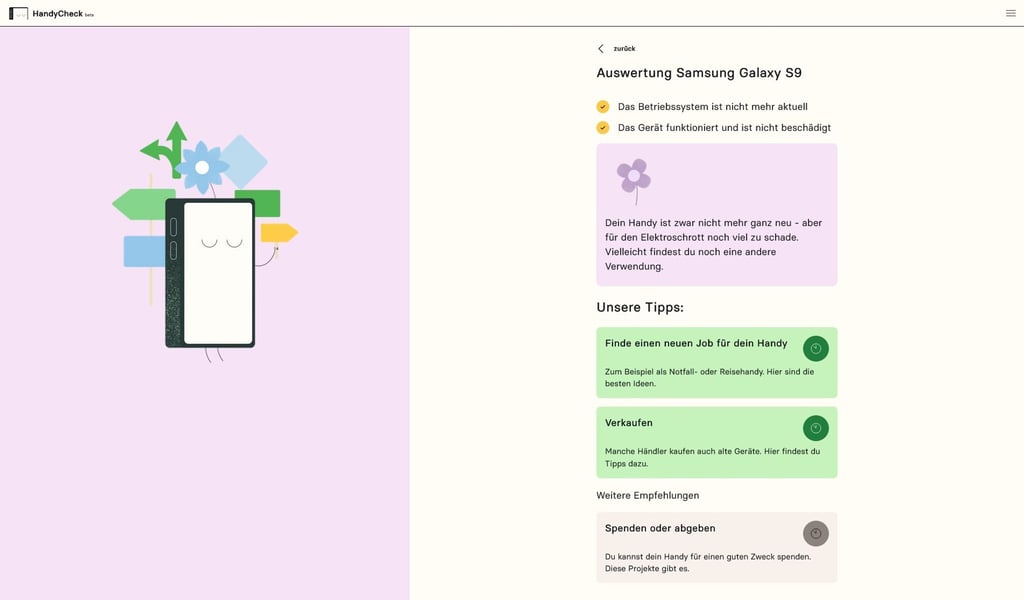The width and height of the screenshot is (1024, 600).
Task: Open the hamburger menu icon
Action: (1010, 13)
